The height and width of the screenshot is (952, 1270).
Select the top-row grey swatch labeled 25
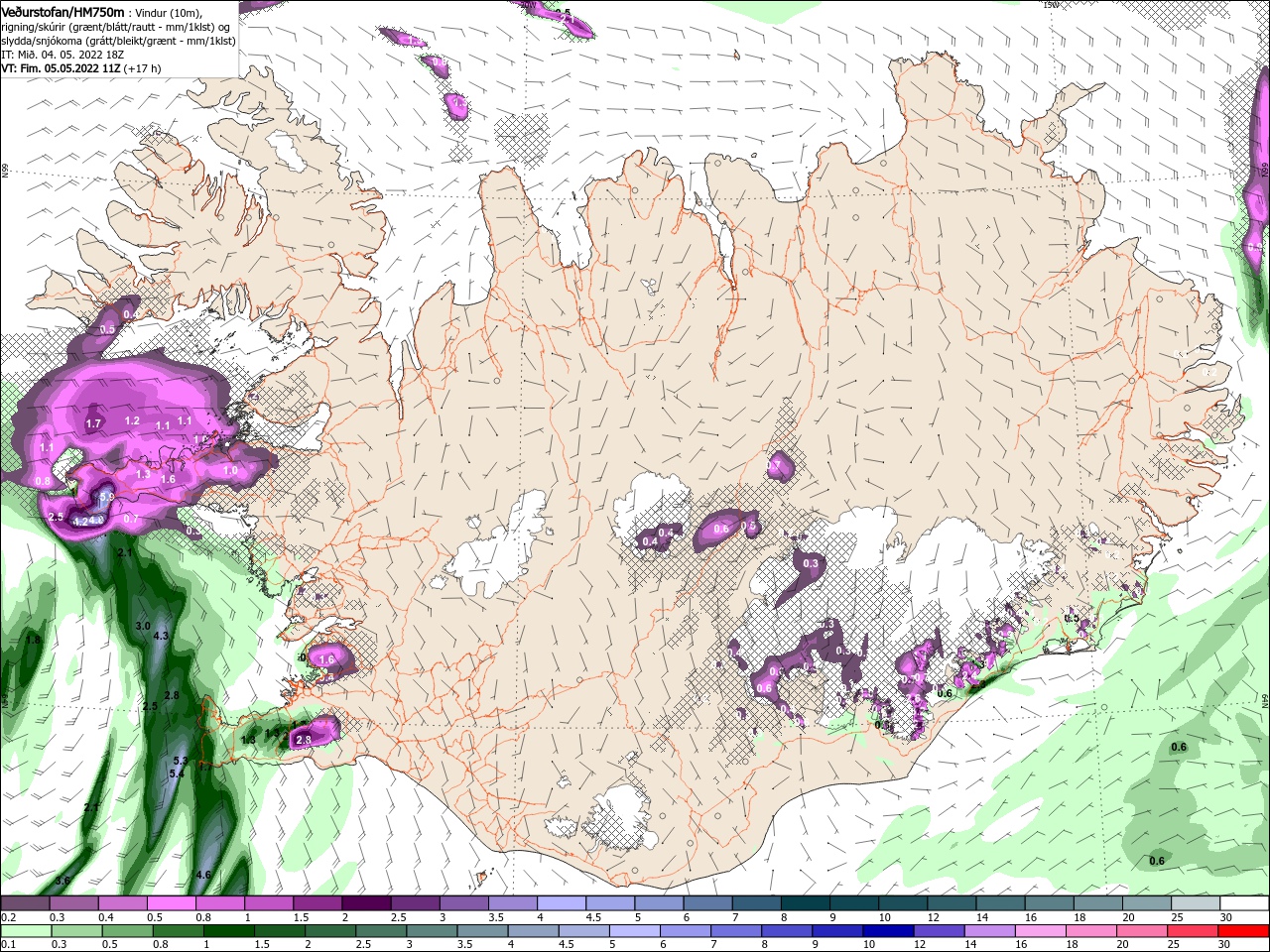tap(1194, 903)
